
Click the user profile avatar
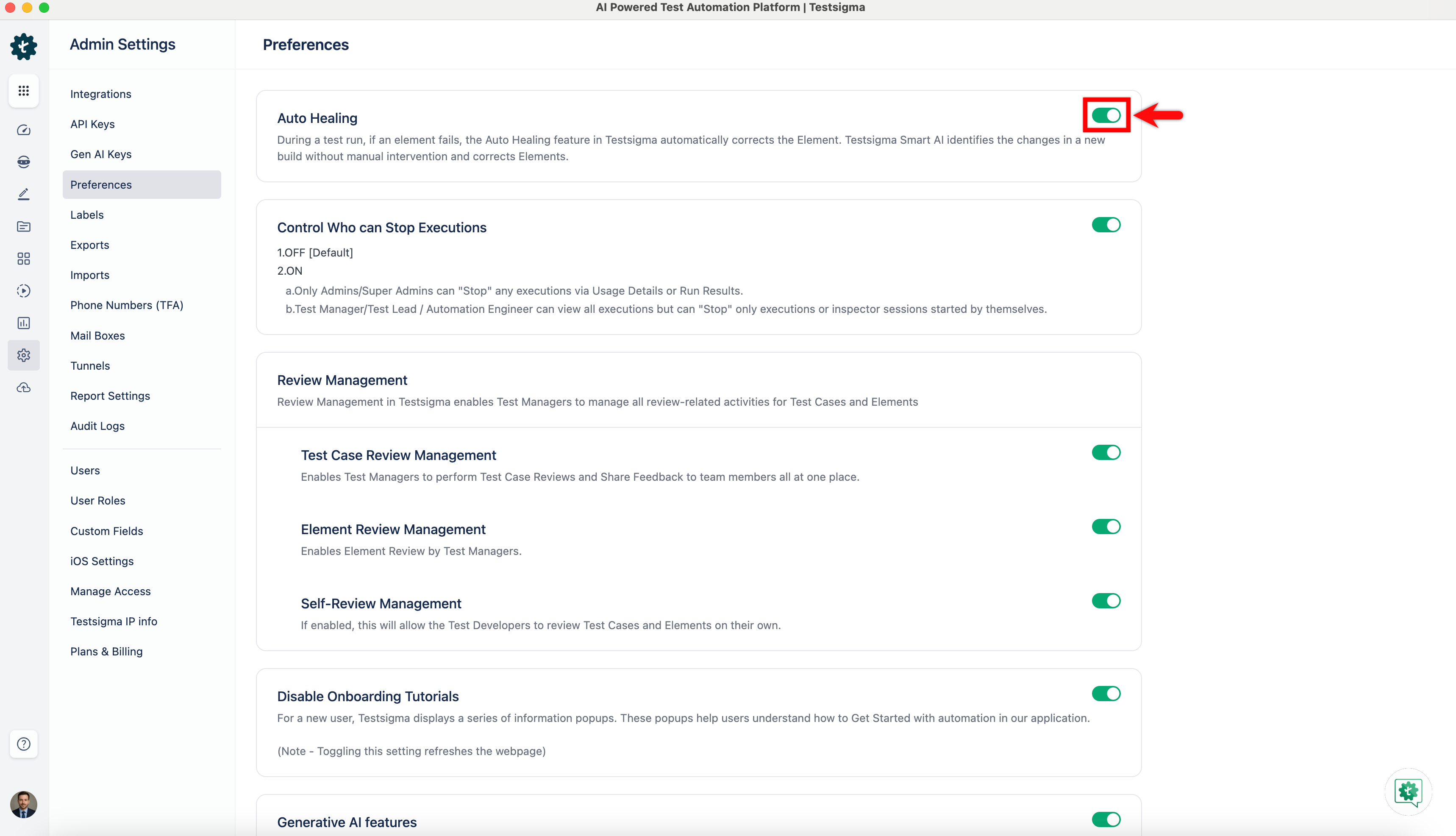point(24,805)
